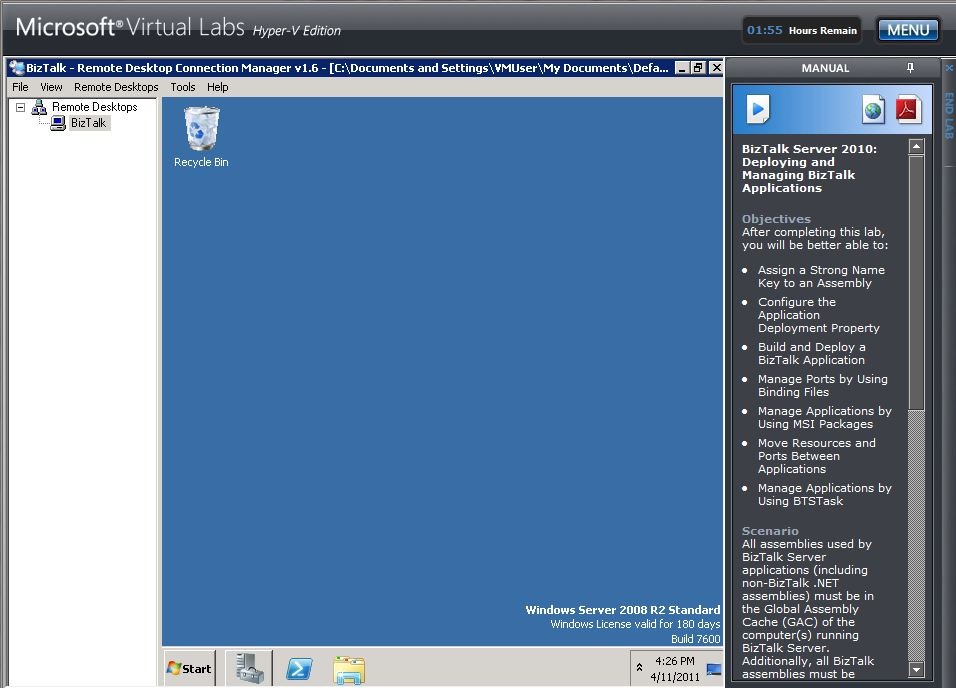The image size is (956, 688).
Task: Click the manual scrollbar down arrow
Action: [916, 669]
